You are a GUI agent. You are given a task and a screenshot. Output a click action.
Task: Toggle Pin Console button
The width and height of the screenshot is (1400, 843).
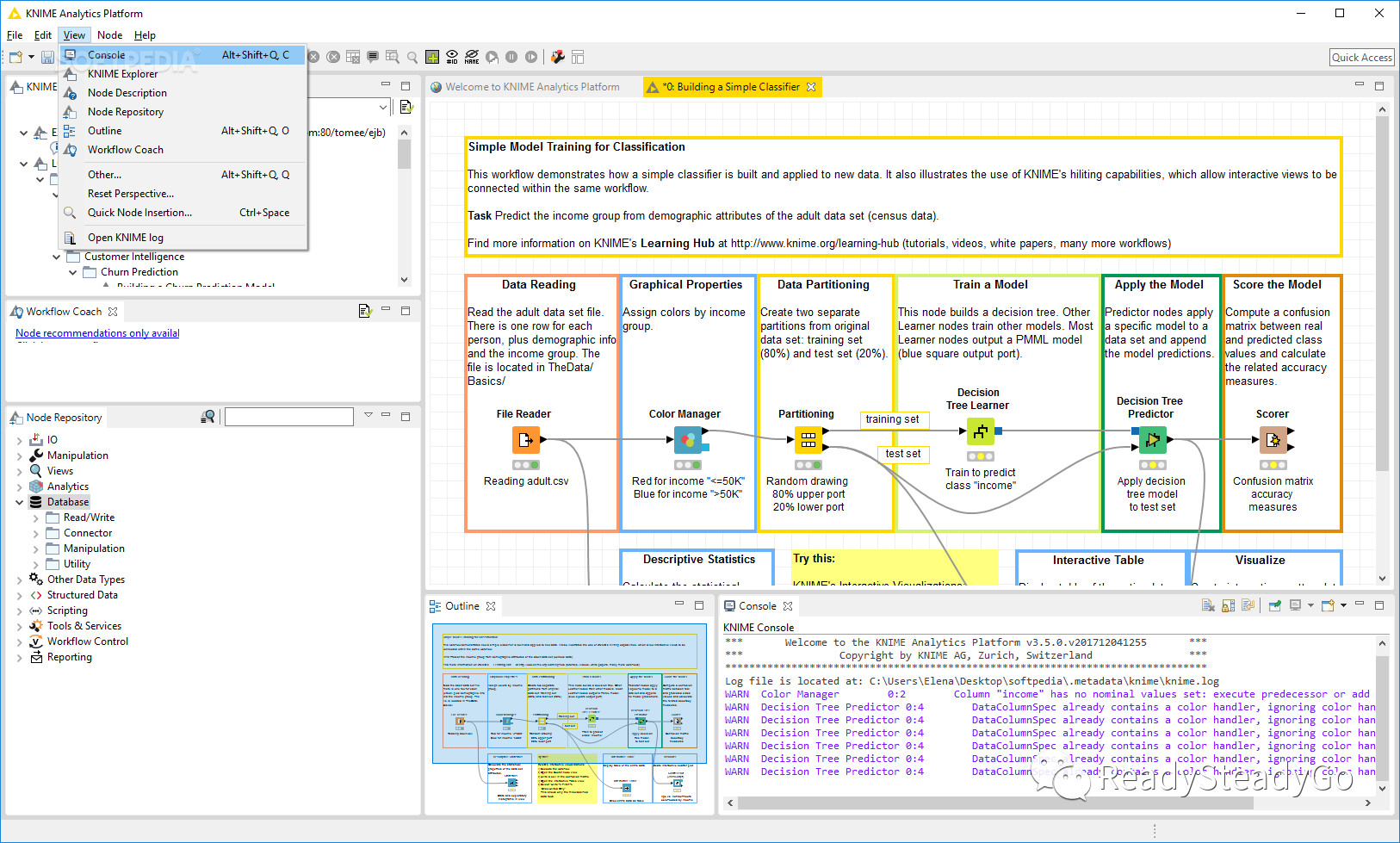point(1275,605)
